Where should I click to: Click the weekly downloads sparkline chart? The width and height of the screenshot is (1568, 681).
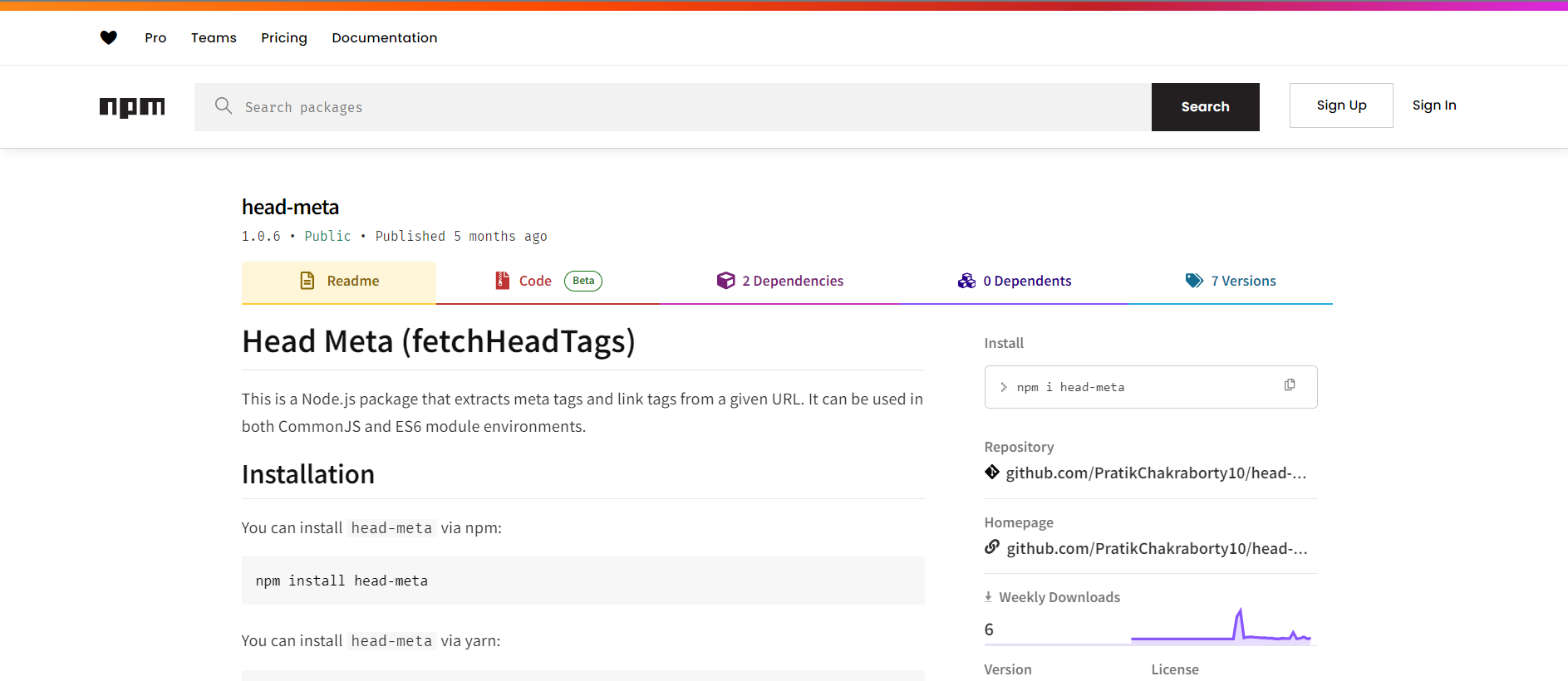1221,626
